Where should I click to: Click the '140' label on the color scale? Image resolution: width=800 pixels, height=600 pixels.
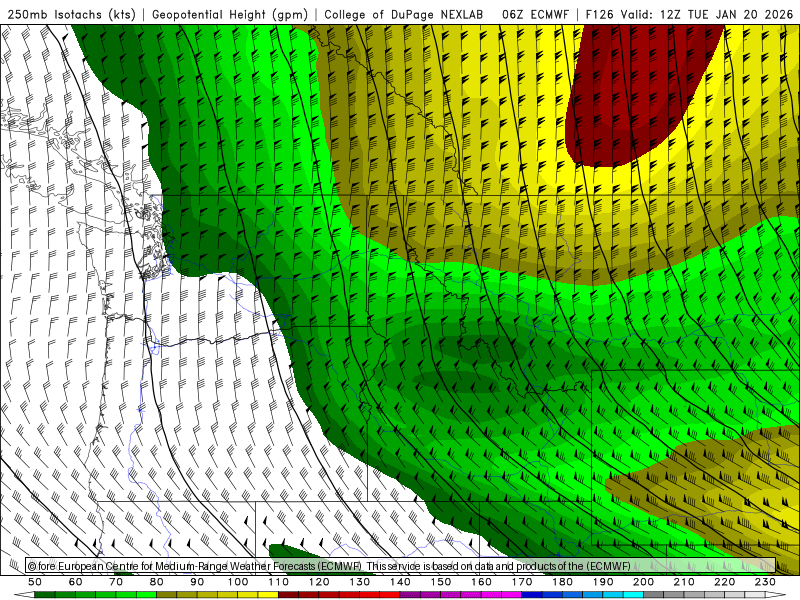point(400,582)
